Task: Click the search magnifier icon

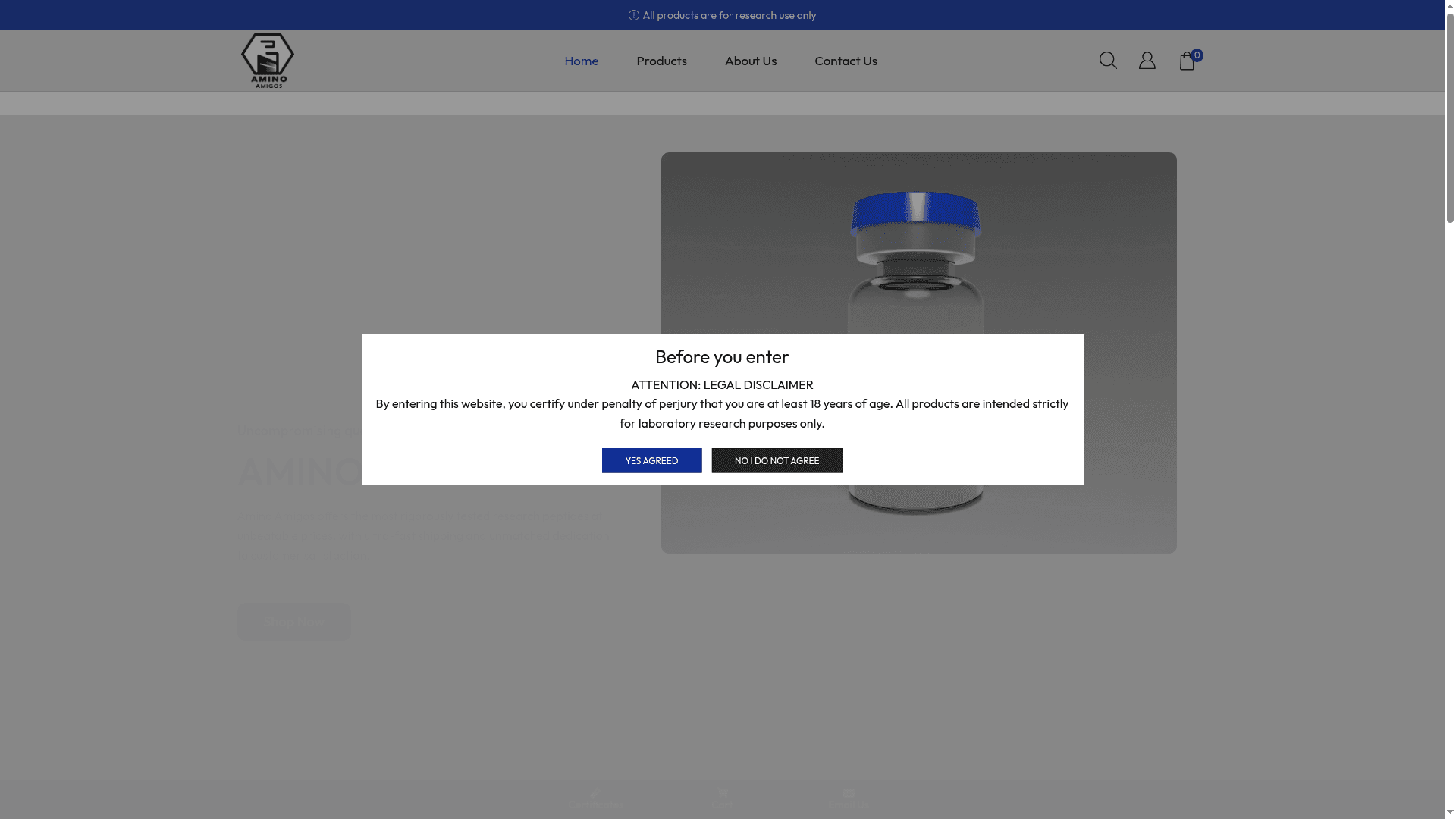Action: [x=1107, y=61]
